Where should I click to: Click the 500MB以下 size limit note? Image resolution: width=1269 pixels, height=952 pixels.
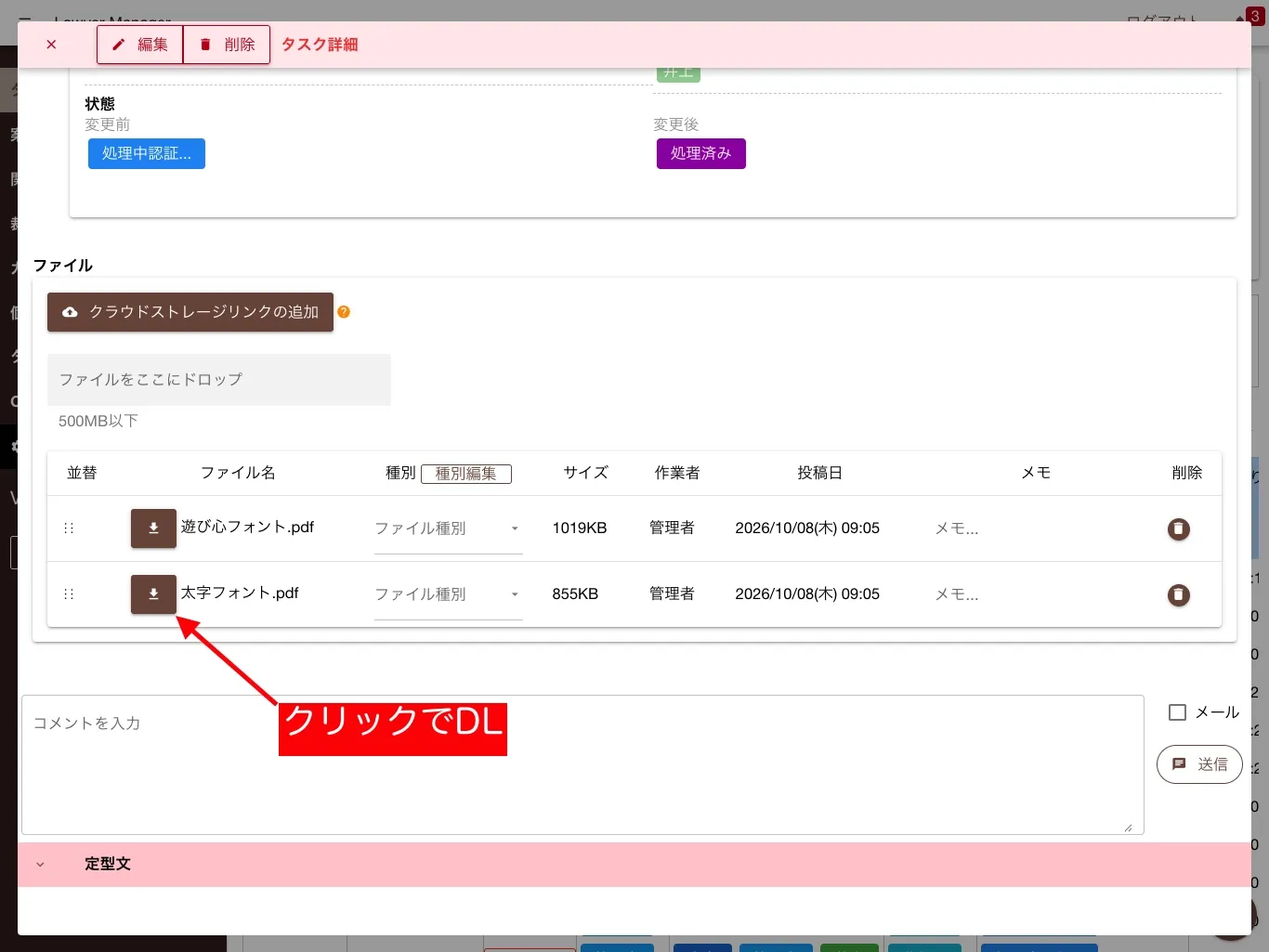click(98, 421)
